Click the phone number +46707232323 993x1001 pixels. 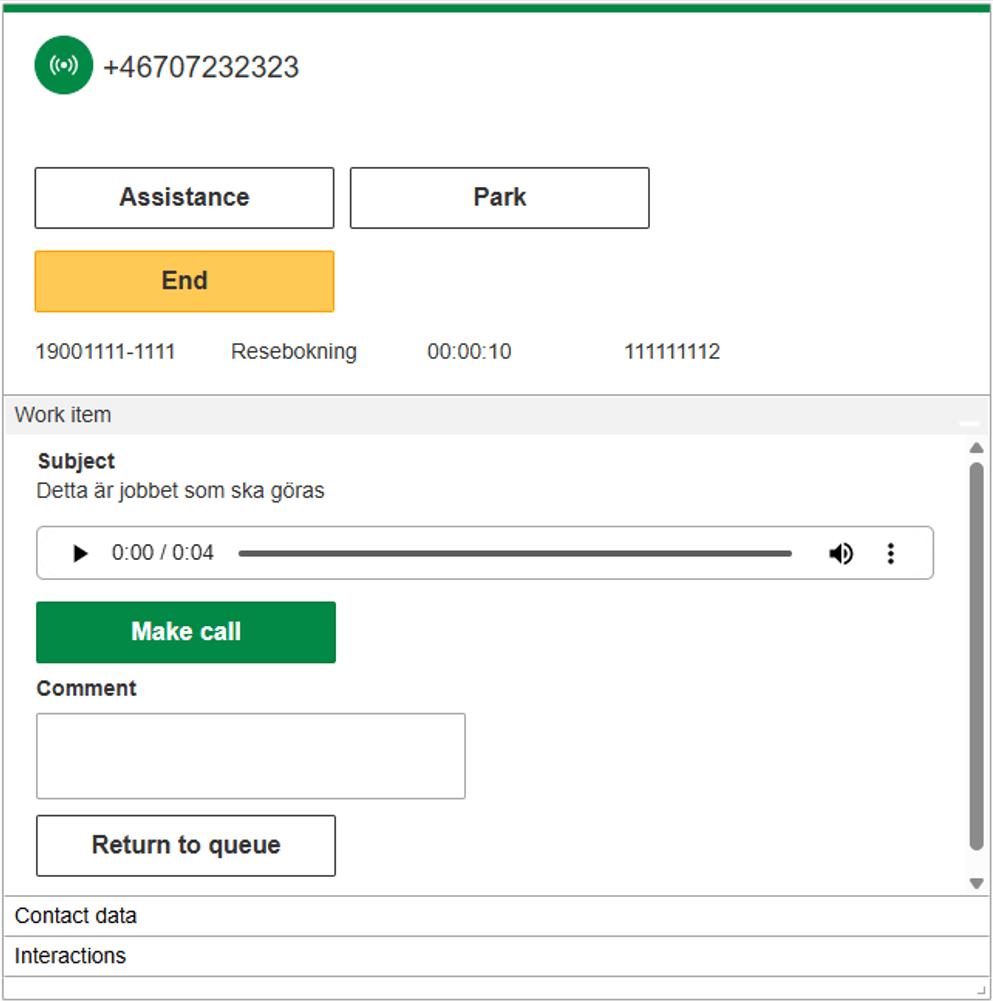coord(201,67)
